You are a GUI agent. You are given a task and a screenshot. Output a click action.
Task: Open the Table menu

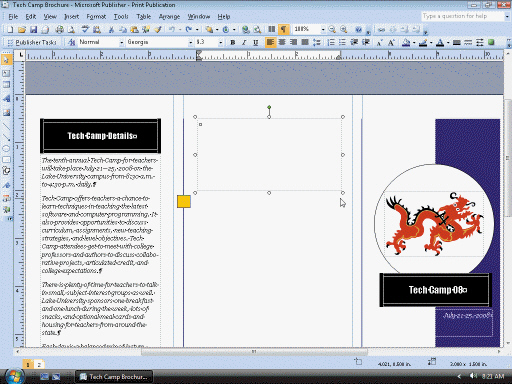pyautogui.click(x=143, y=17)
